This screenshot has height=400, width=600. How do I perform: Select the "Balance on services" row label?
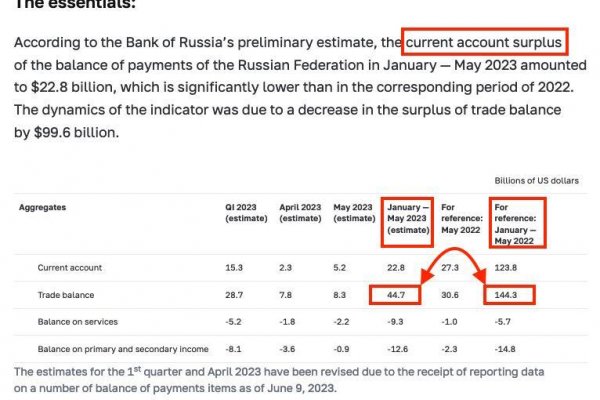click(x=78, y=321)
